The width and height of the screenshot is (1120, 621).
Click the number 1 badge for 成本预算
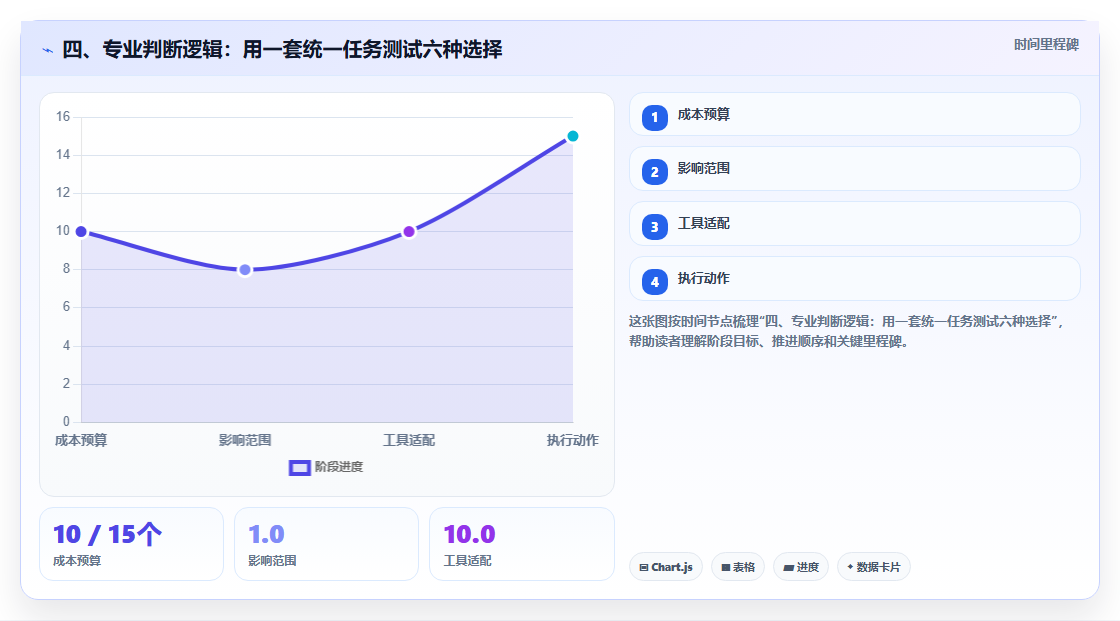tap(654, 117)
